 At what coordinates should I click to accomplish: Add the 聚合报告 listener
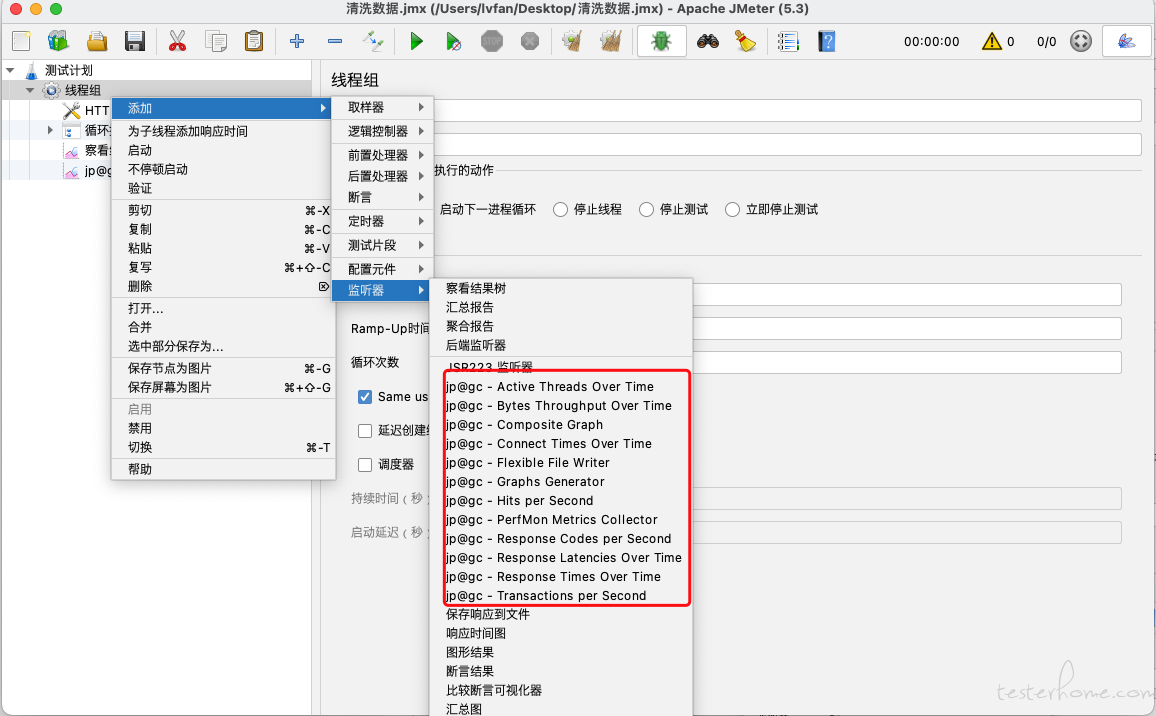(x=562, y=327)
